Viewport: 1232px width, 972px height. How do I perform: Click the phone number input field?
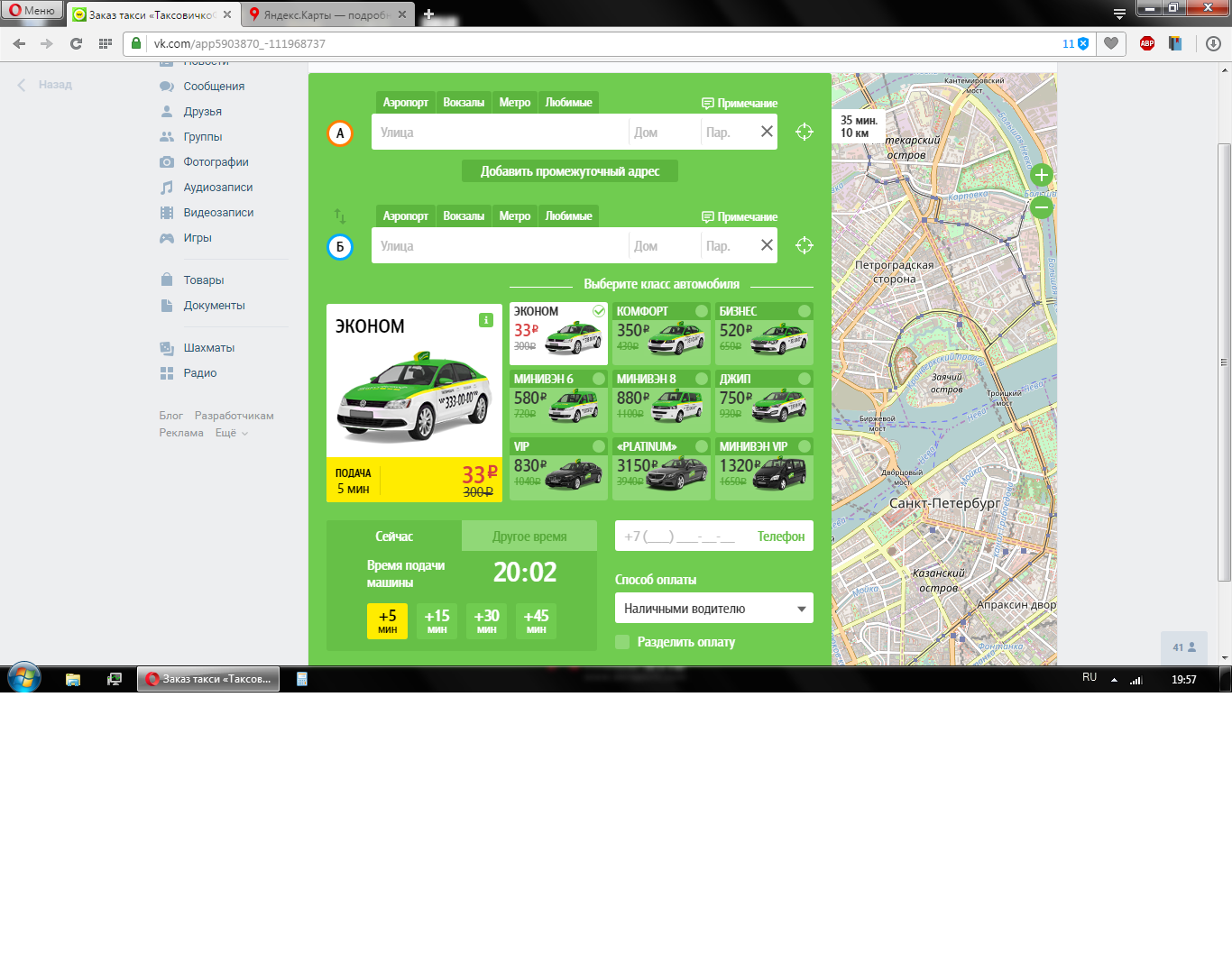click(x=714, y=536)
